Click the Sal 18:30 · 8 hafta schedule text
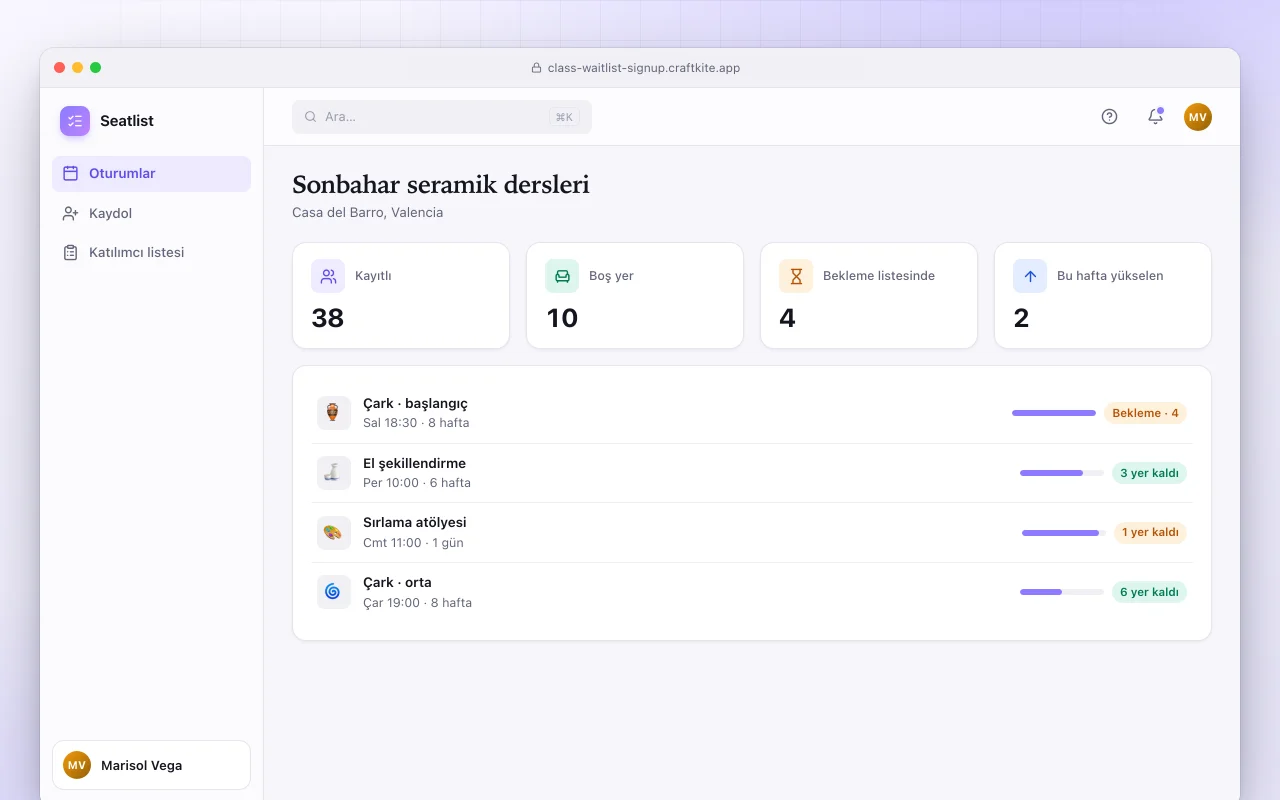 (x=416, y=423)
